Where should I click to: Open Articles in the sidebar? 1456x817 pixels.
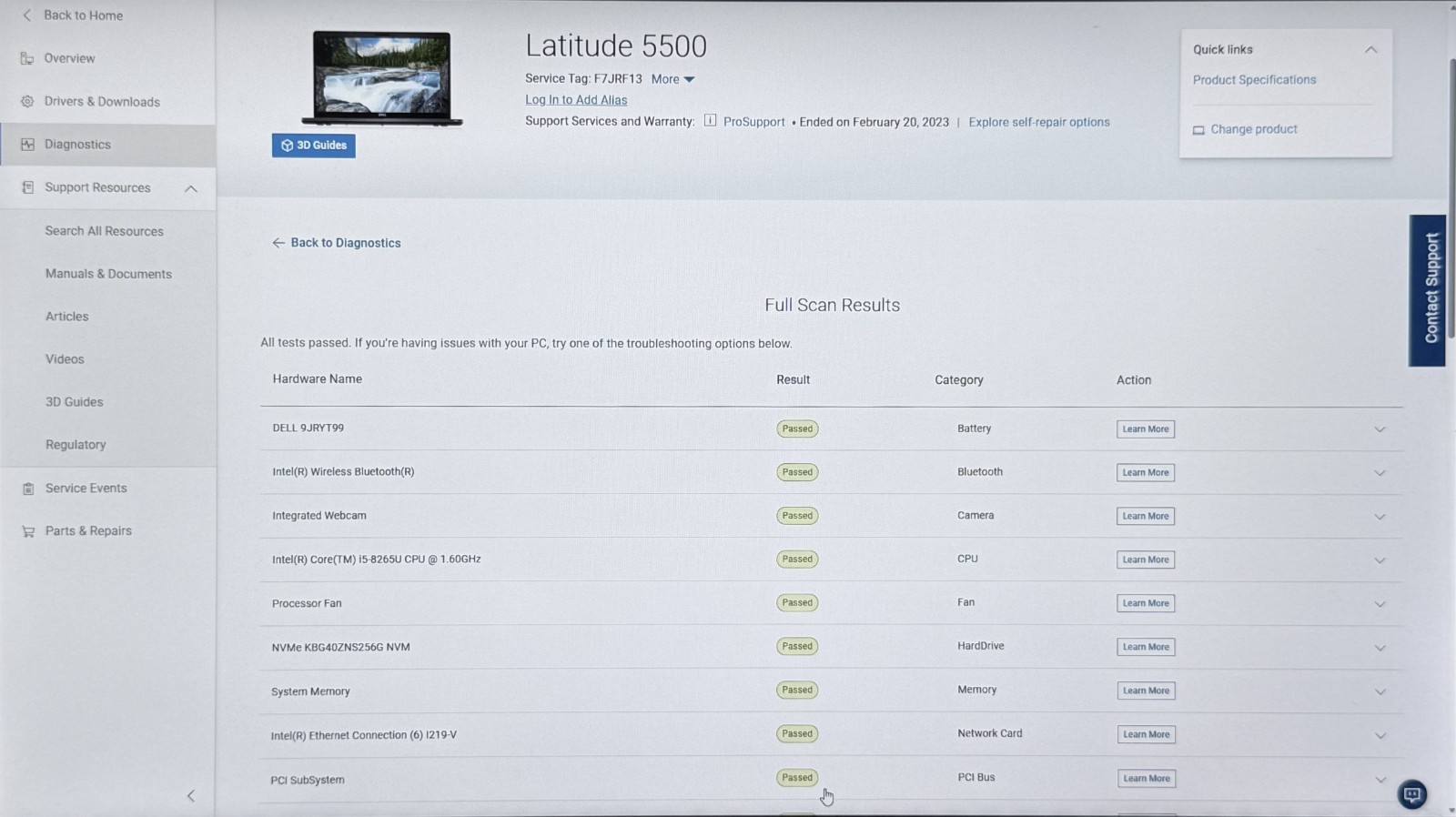pos(67,317)
